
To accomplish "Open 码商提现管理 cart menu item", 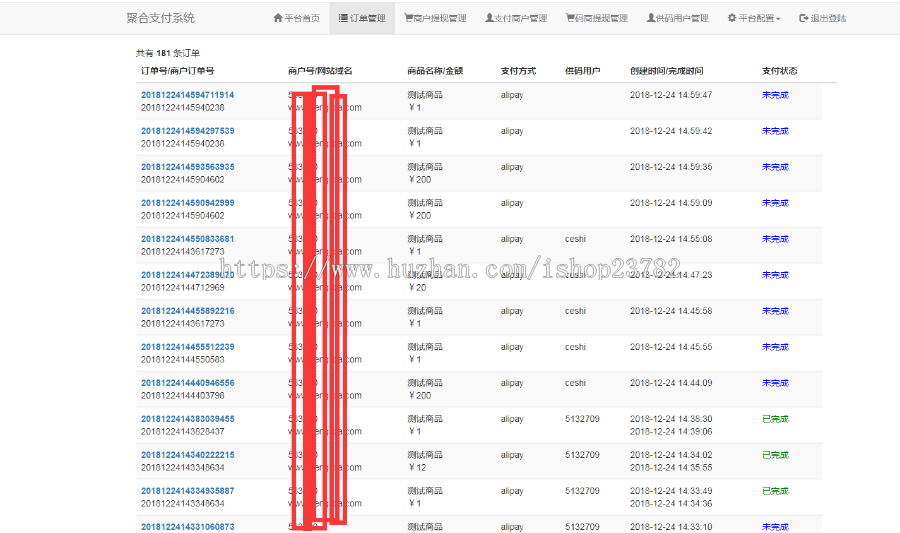I will (597, 18).
